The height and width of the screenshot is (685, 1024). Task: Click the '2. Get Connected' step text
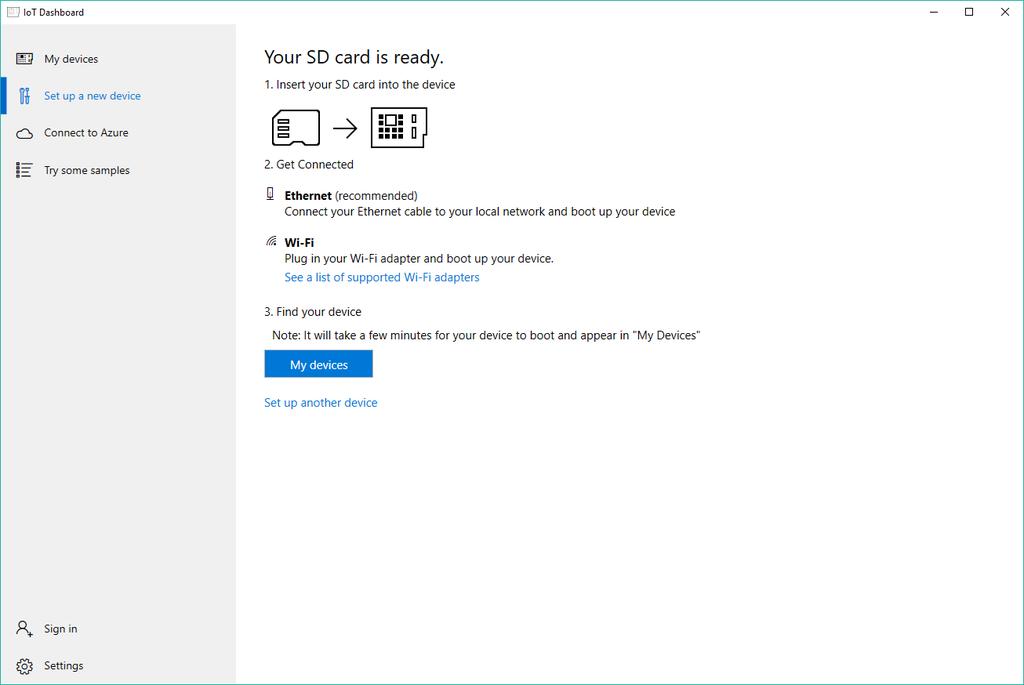click(309, 165)
